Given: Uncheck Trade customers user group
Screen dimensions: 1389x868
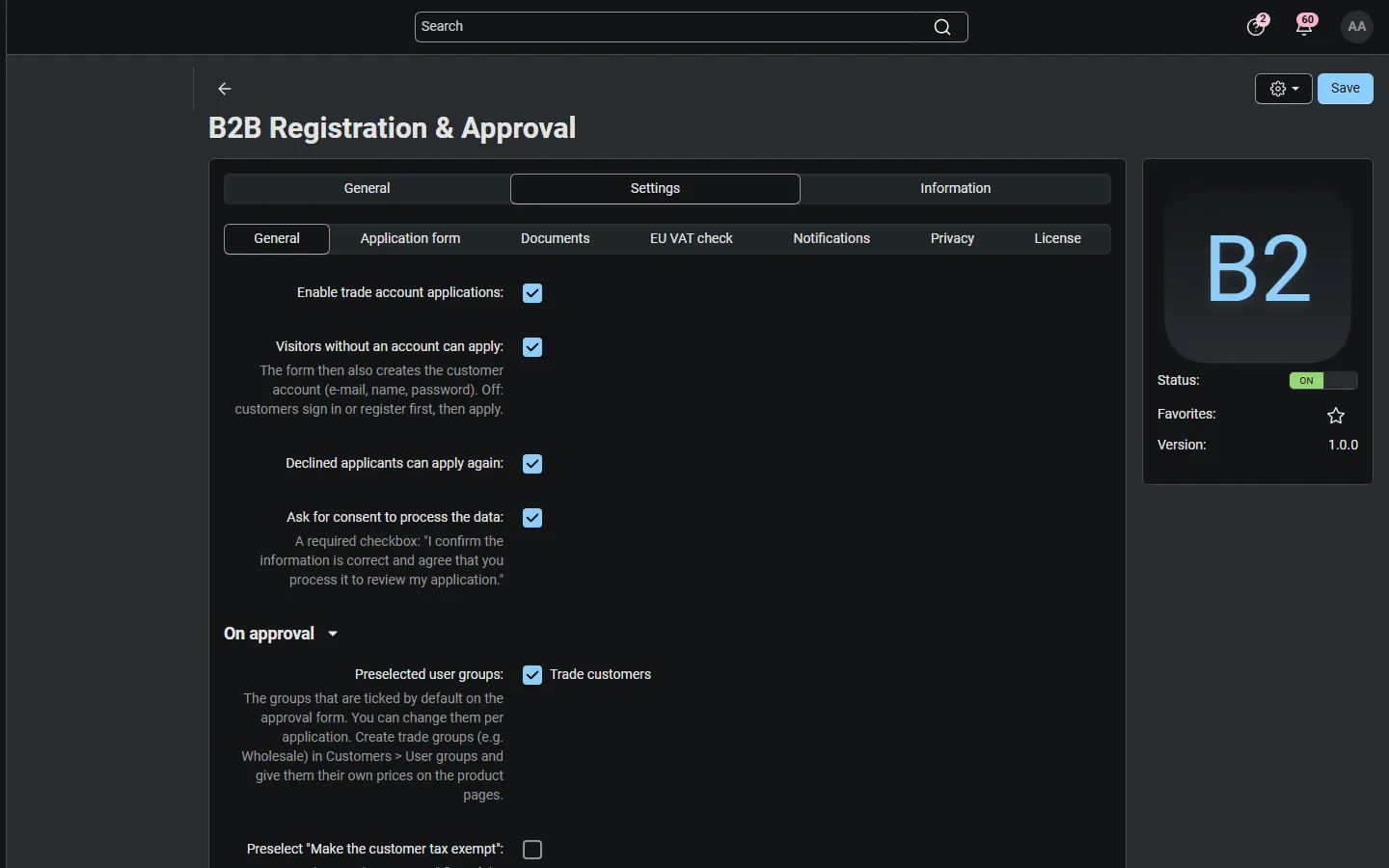Looking at the screenshot, I should pyautogui.click(x=532, y=675).
